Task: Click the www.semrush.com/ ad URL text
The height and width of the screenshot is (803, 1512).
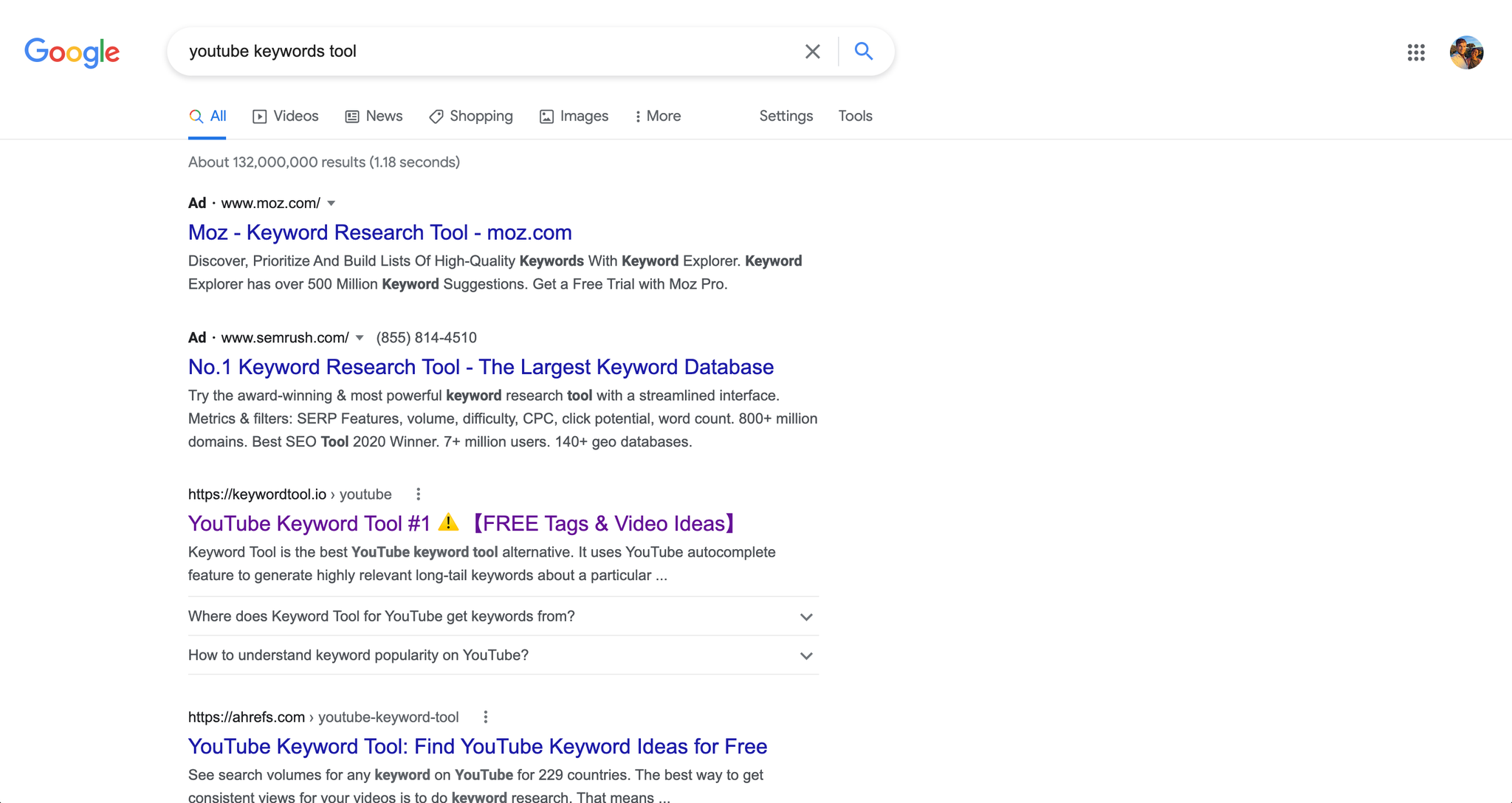Action: [x=285, y=338]
